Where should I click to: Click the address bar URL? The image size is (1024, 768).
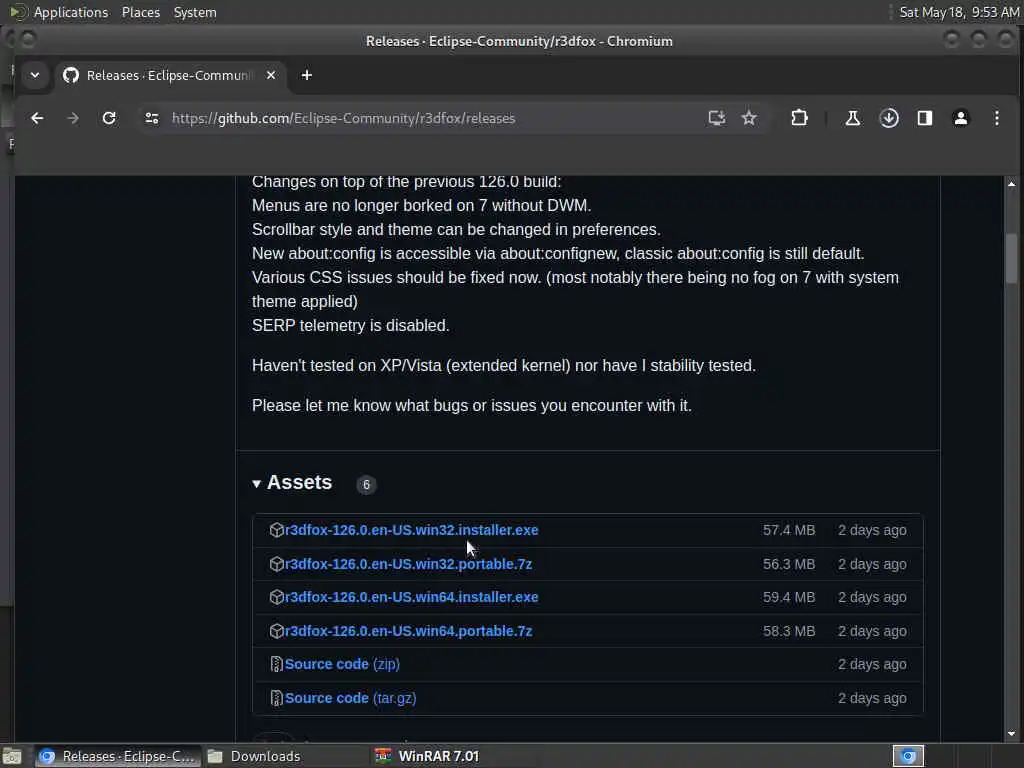(344, 118)
